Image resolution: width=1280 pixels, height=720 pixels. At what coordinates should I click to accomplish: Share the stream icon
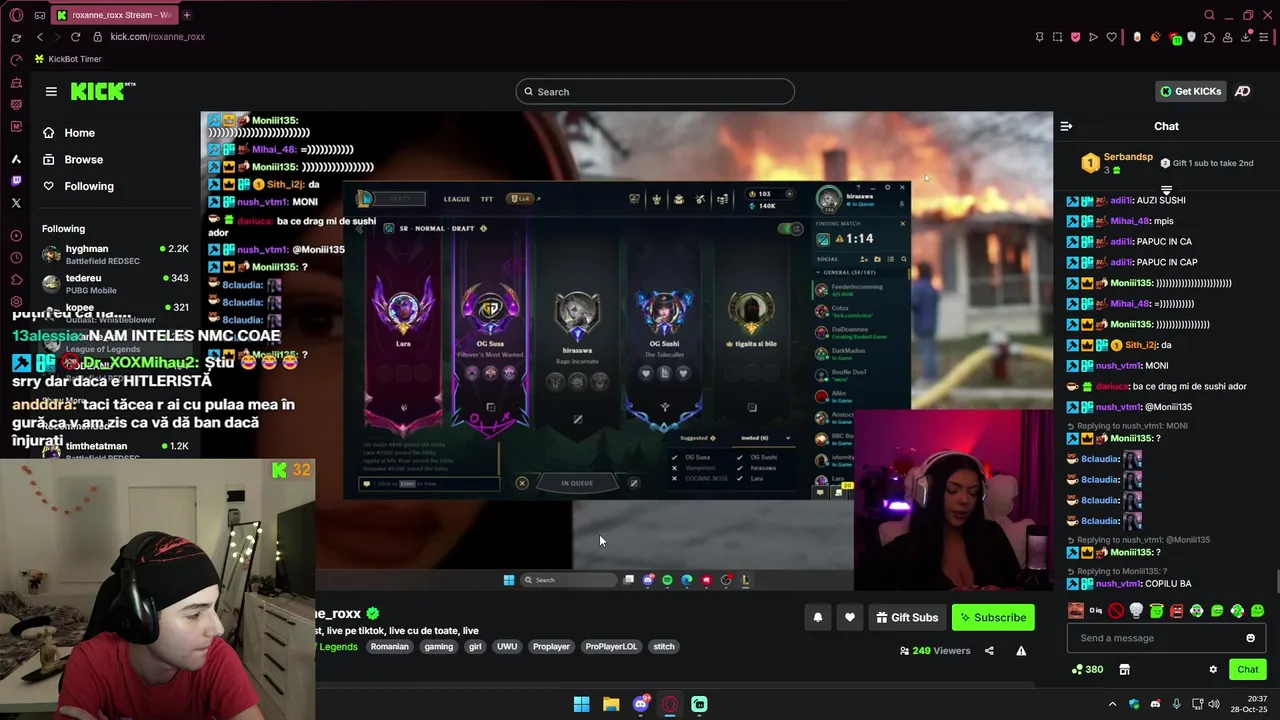pyautogui.click(x=989, y=651)
